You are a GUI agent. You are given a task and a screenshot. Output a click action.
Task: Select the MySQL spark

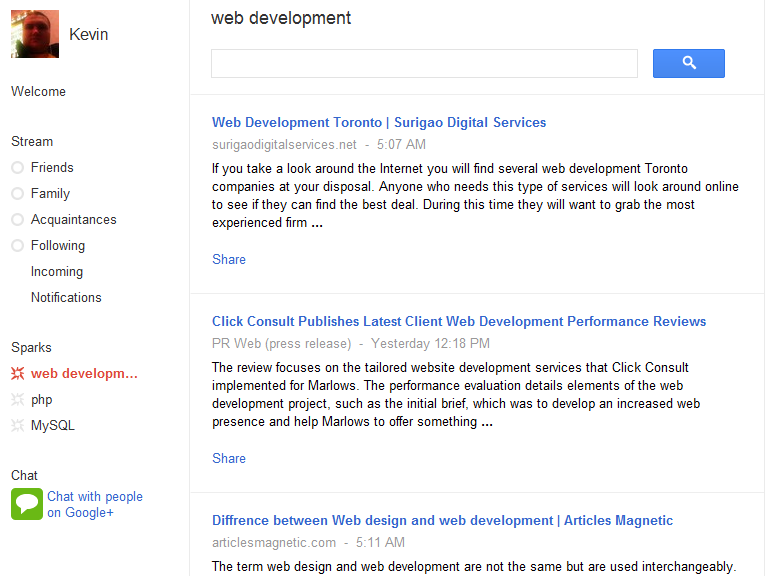click(x=53, y=426)
